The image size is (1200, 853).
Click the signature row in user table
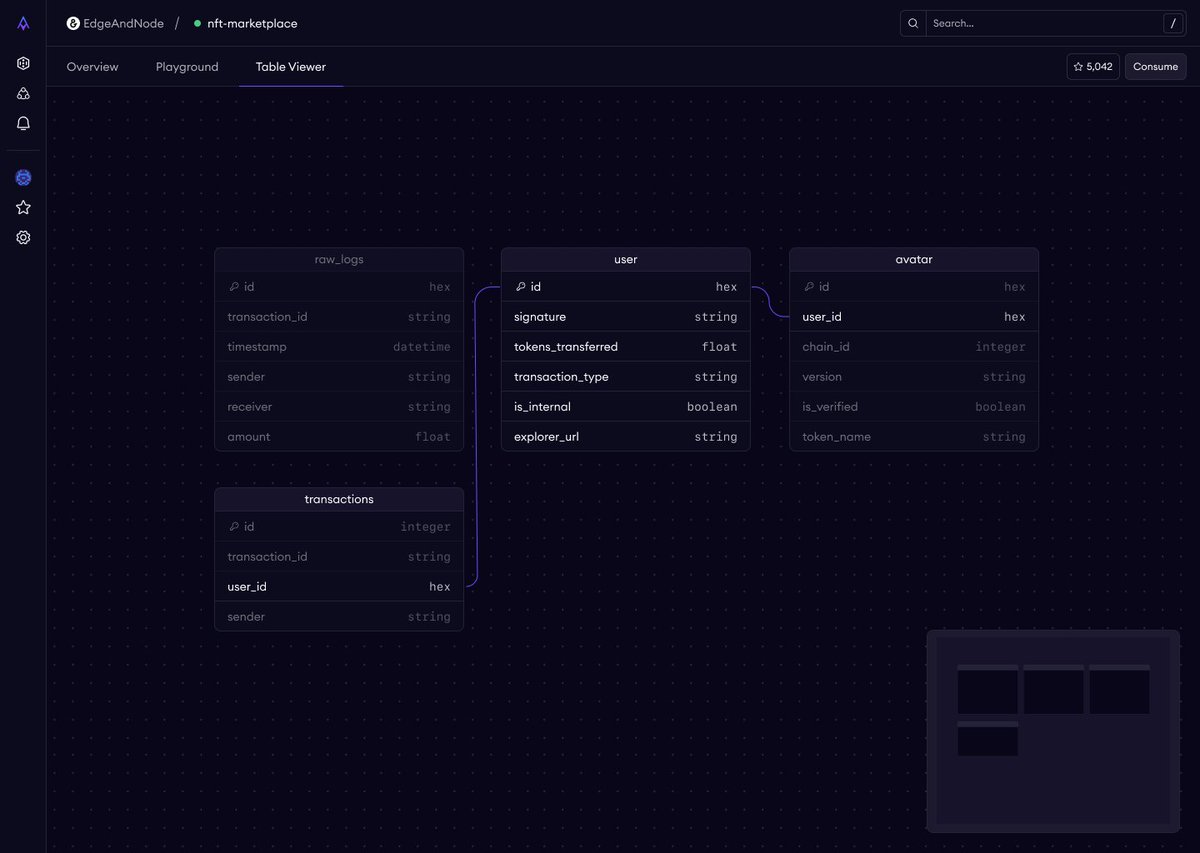coord(626,317)
